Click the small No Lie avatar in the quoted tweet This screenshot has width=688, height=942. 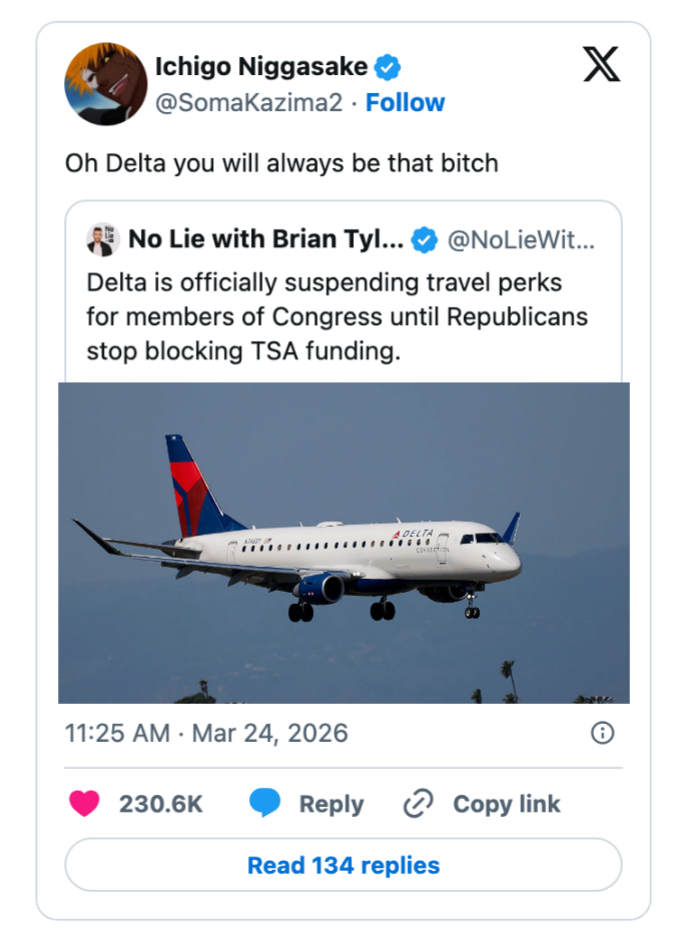tap(102, 240)
